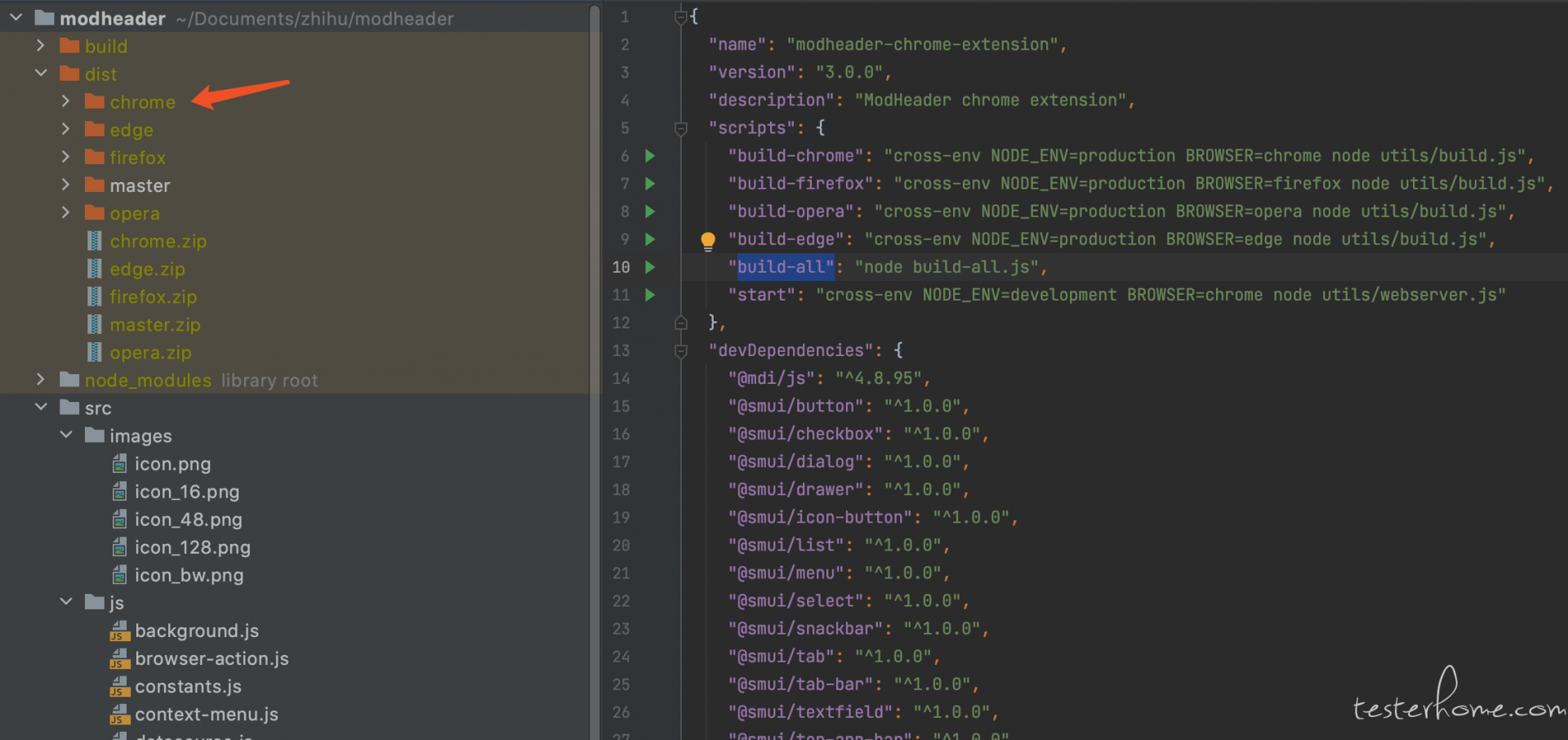
Task: Expand the firefox folder under dist
Action: pyautogui.click(x=65, y=157)
